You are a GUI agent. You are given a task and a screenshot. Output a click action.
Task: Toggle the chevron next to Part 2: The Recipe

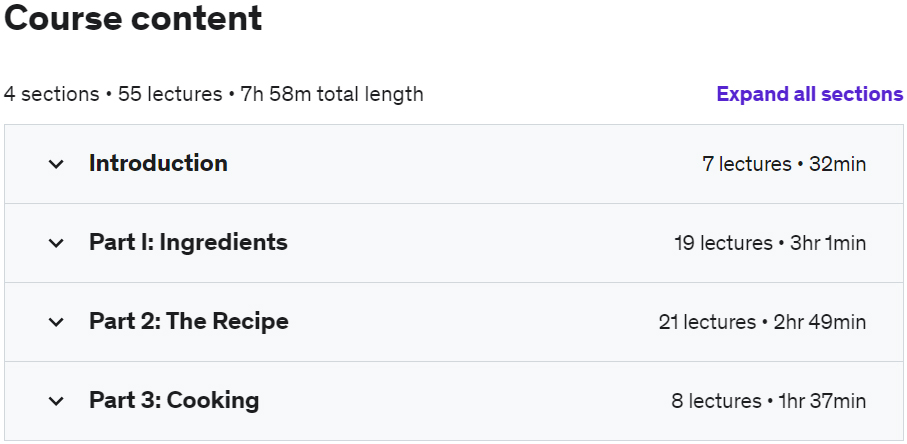pyautogui.click(x=56, y=322)
